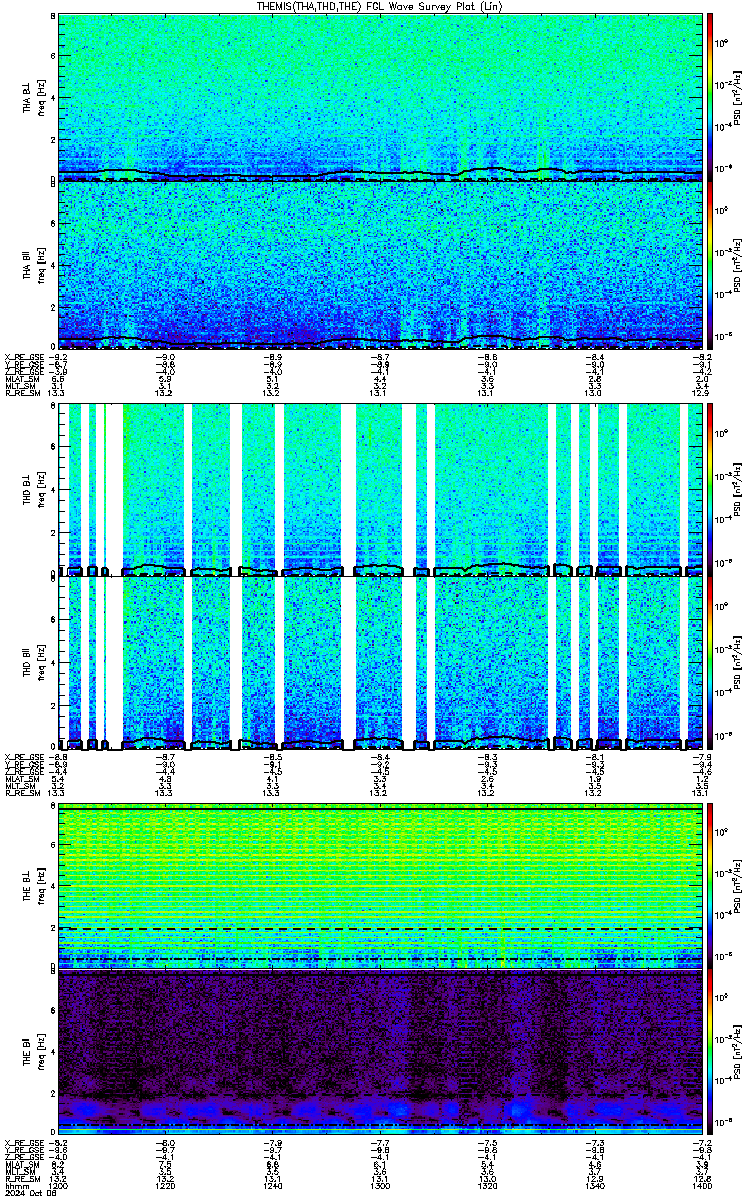Click the THA B-parallel spectrogram panel

[381, 265]
